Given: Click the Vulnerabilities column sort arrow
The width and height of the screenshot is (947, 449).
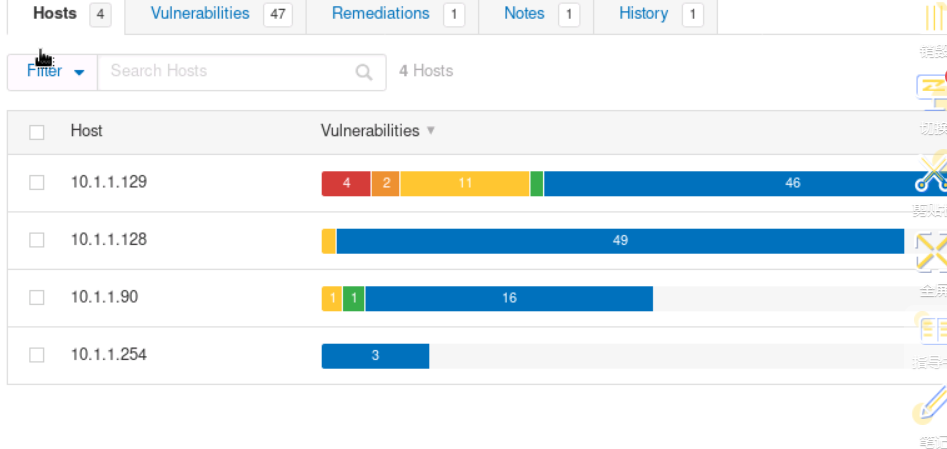Looking at the screenshot, I should pos(431,131).
